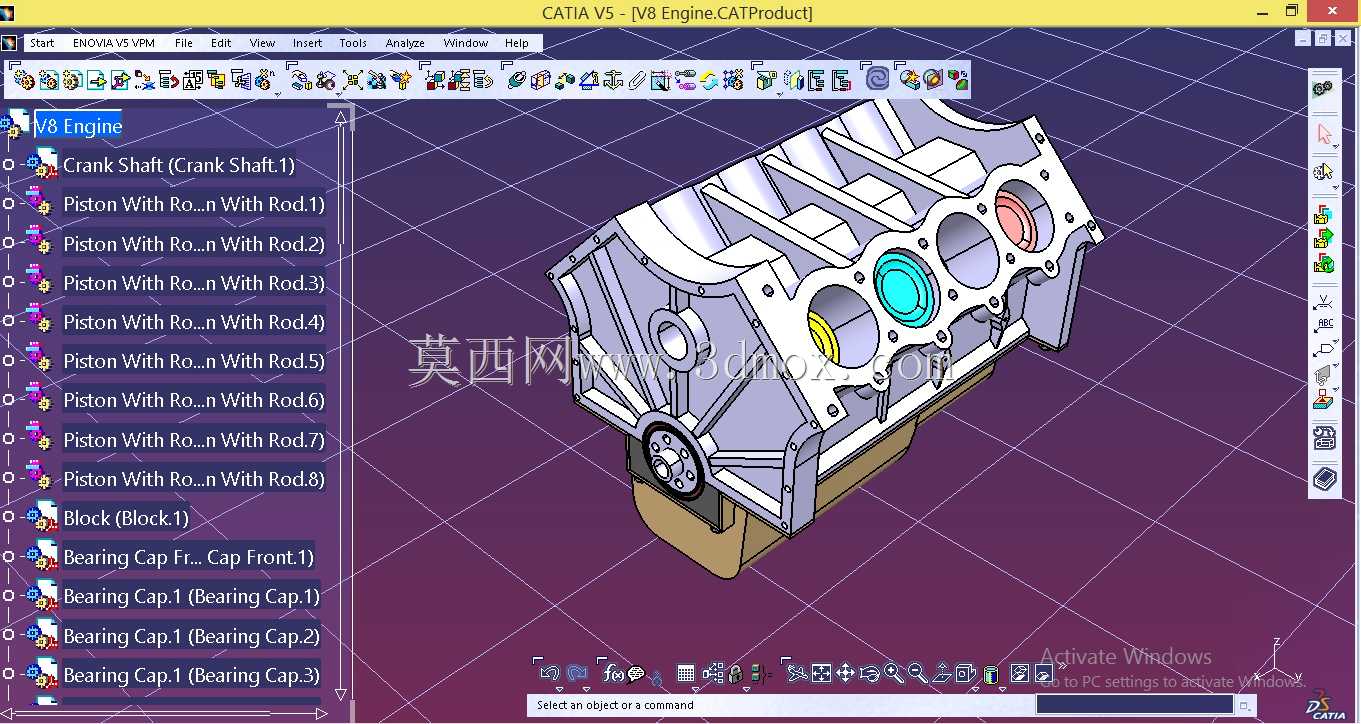Open the Help menu
Viewport: 1361px width, 724px height.
click(517, 43)
